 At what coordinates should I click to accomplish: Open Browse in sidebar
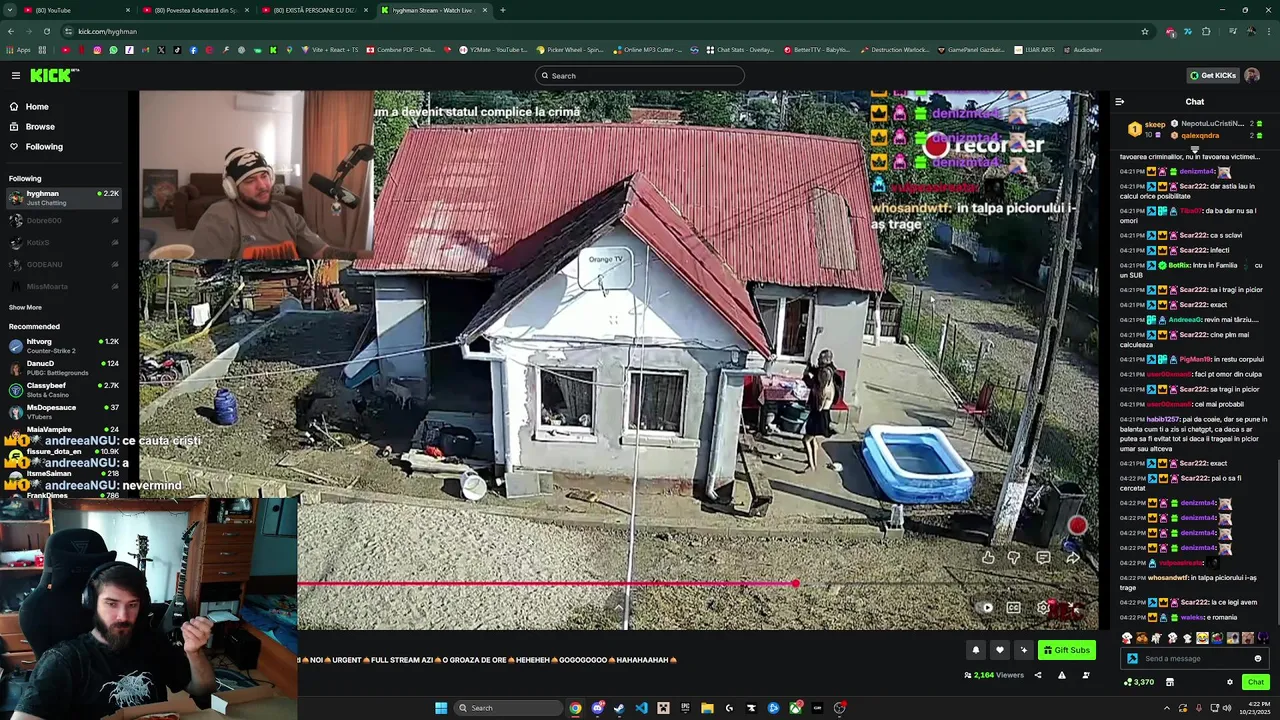coord(40,126)
